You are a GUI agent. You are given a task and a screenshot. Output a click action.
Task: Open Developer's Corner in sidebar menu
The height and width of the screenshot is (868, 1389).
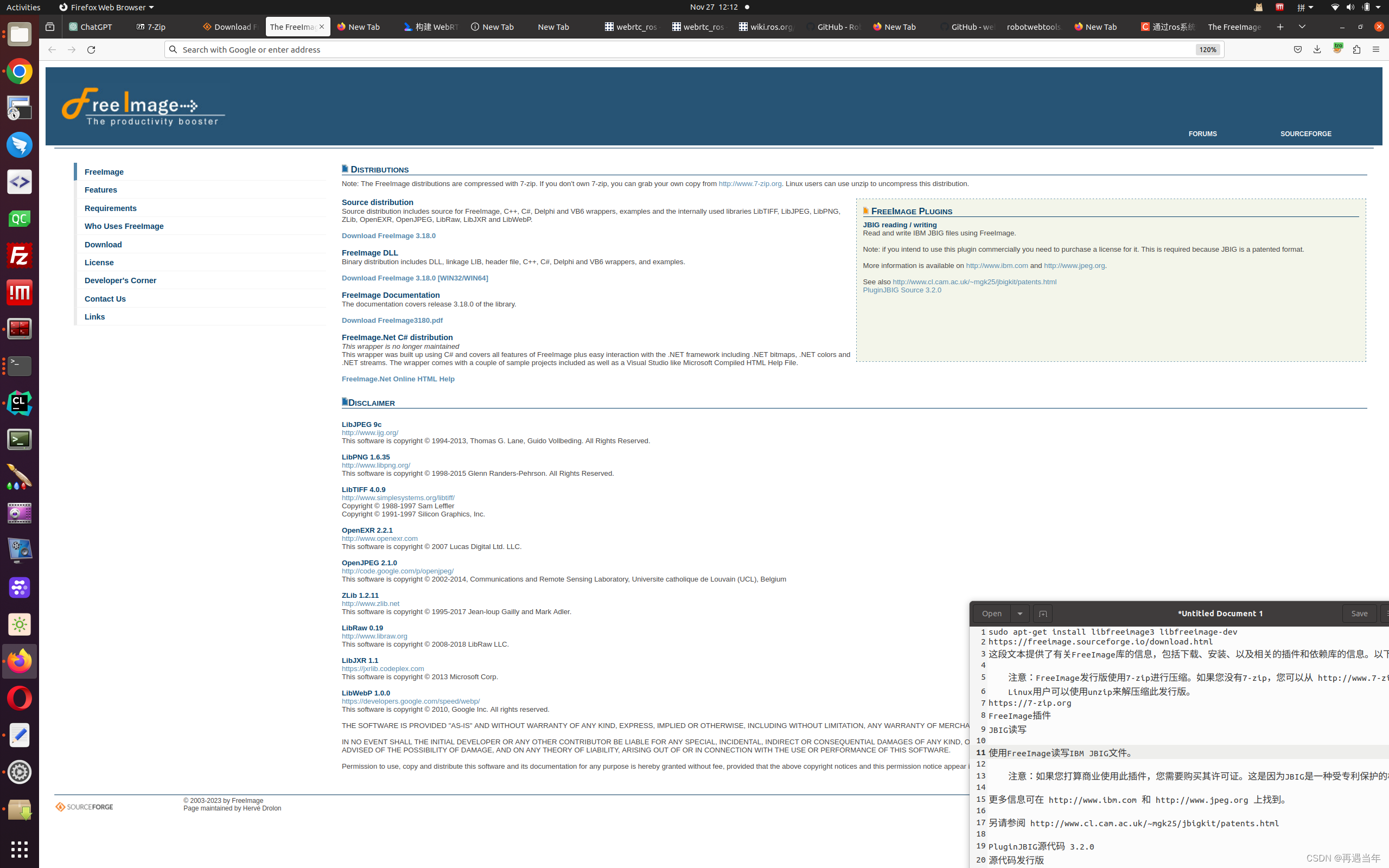(120, 280)
